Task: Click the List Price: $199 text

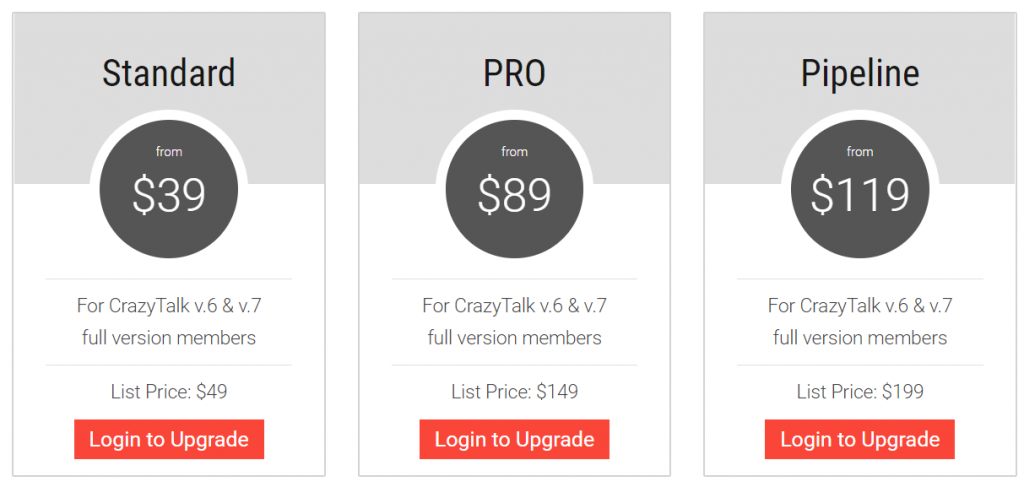Action: (859, 392)
